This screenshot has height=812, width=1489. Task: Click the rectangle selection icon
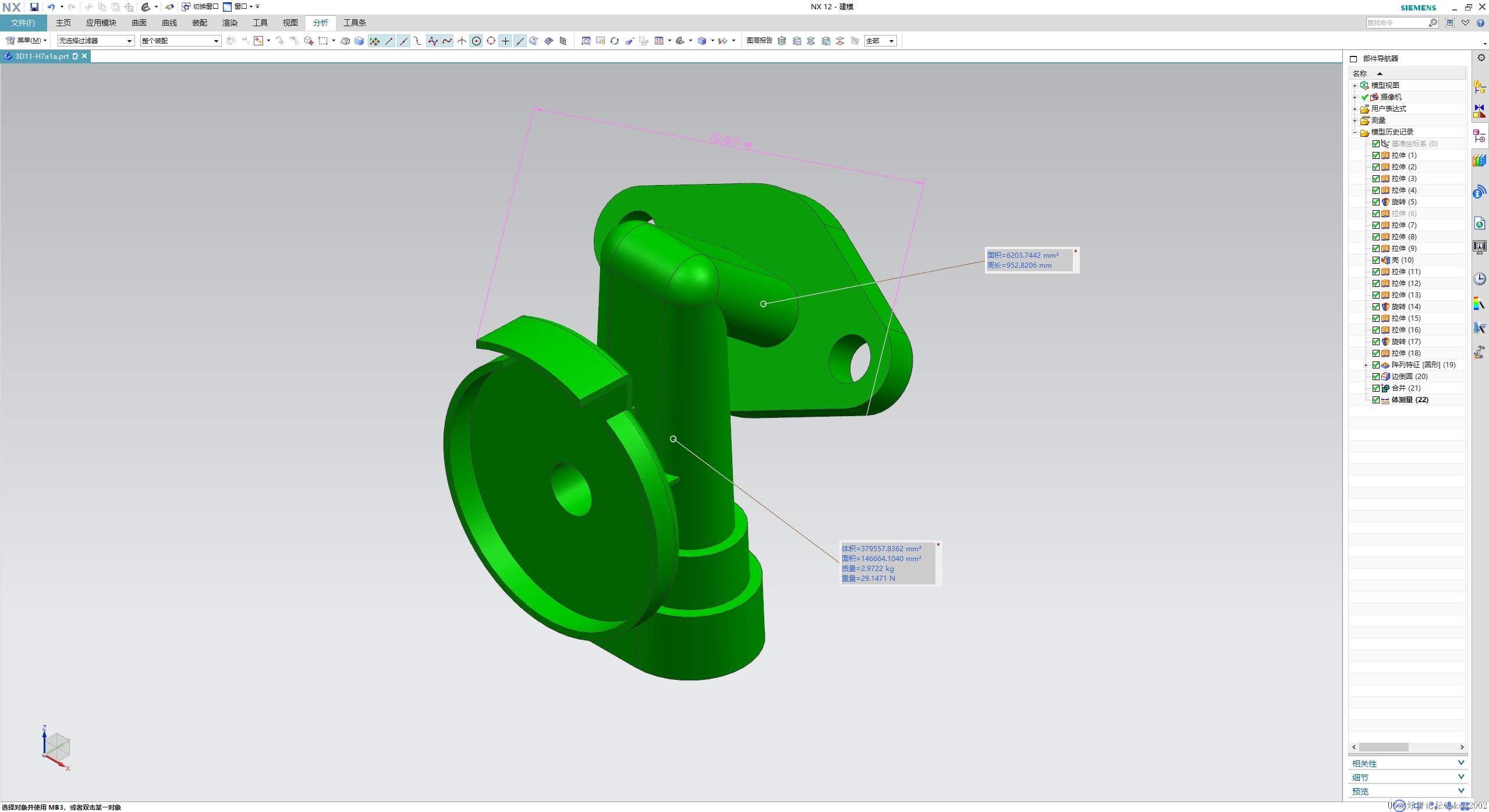click(x=323, y=41)
